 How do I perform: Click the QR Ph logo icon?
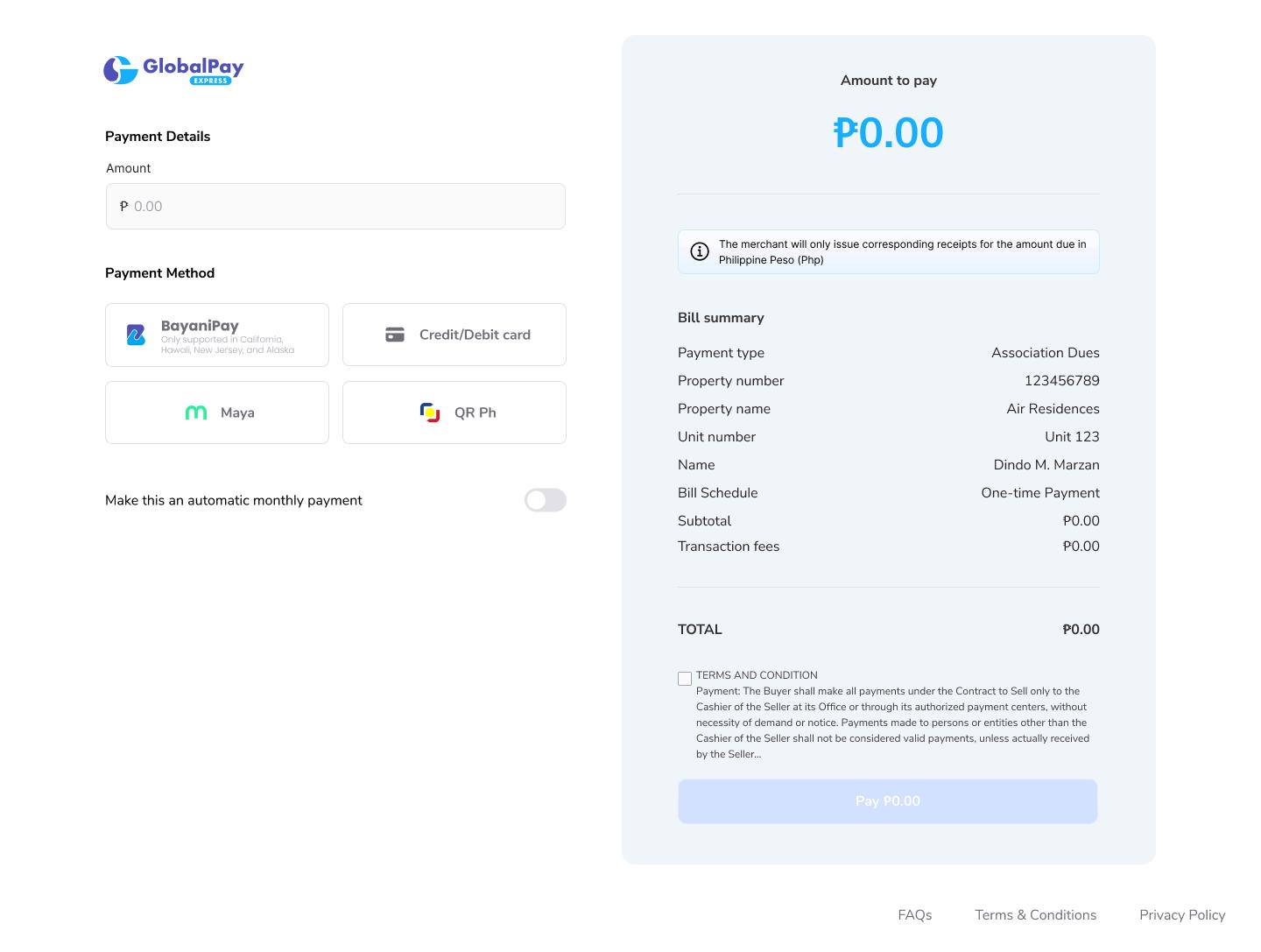point(430,413)
